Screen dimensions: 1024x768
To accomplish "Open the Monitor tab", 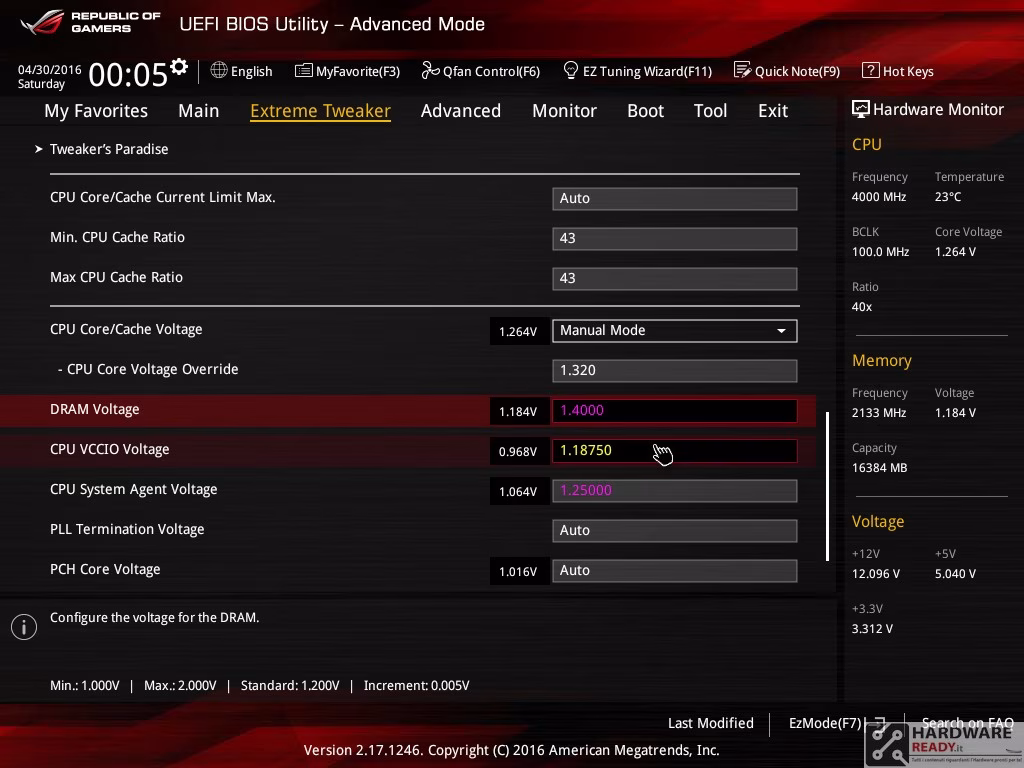I will pos(564,110).
